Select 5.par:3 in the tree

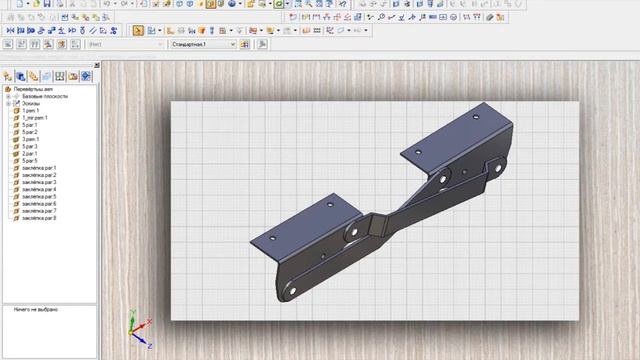point(29,147)
